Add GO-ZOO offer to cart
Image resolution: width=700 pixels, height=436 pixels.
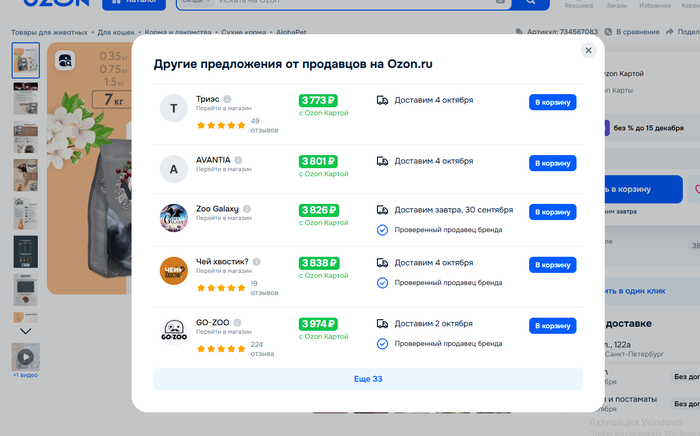[552, 326]
